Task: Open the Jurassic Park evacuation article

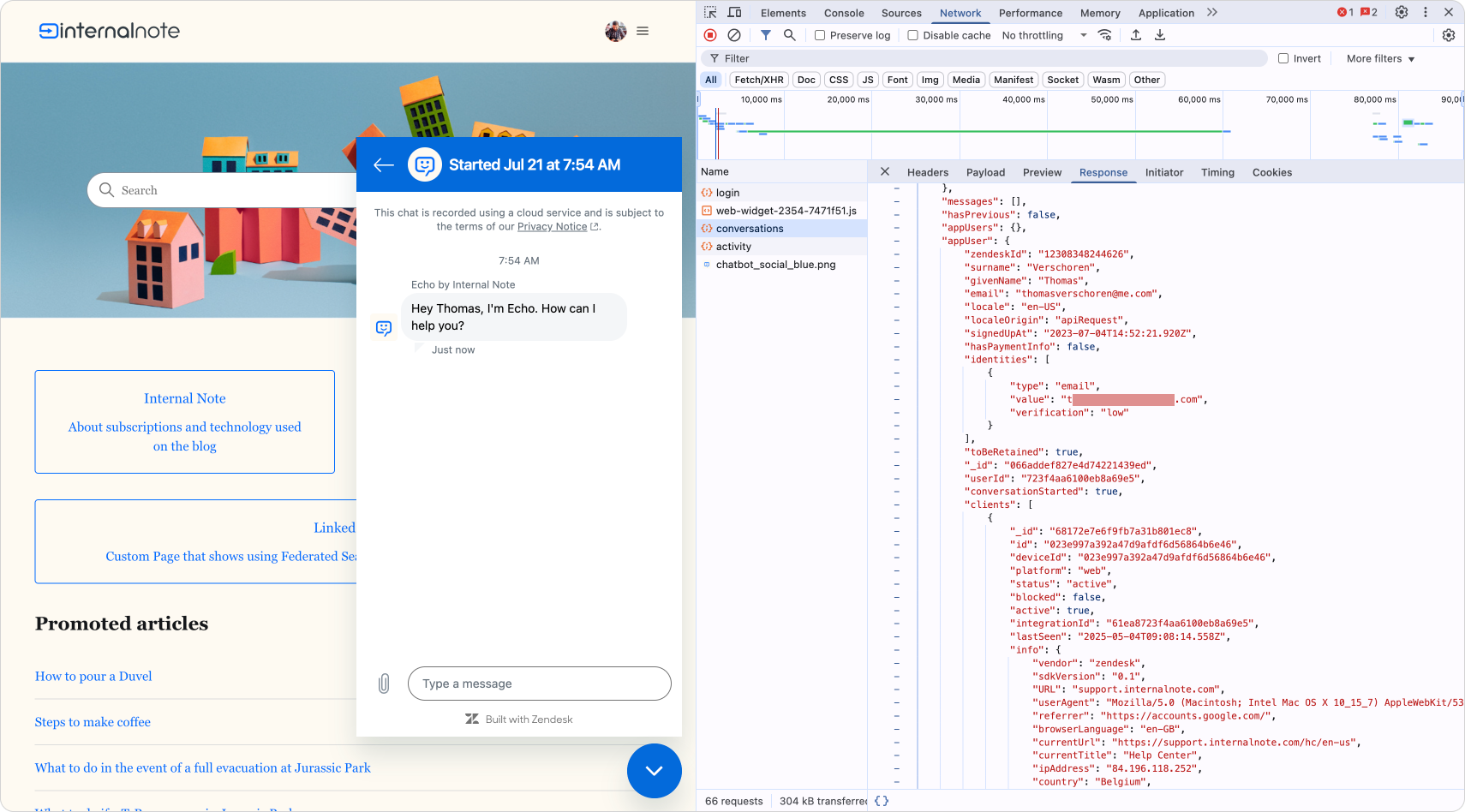Action: pyautogui.click(x=203, y=767)
